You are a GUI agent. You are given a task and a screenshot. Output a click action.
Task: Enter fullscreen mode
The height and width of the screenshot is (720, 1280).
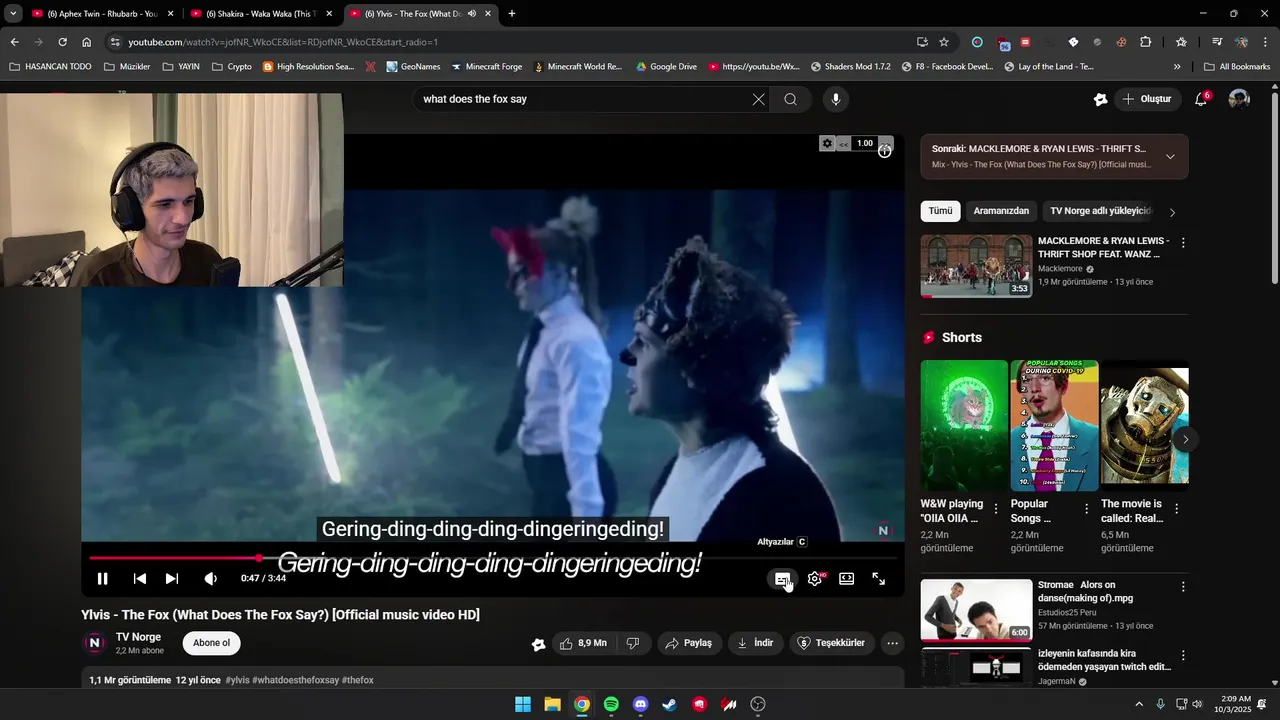pyautogui.click(x=879, y=579)
